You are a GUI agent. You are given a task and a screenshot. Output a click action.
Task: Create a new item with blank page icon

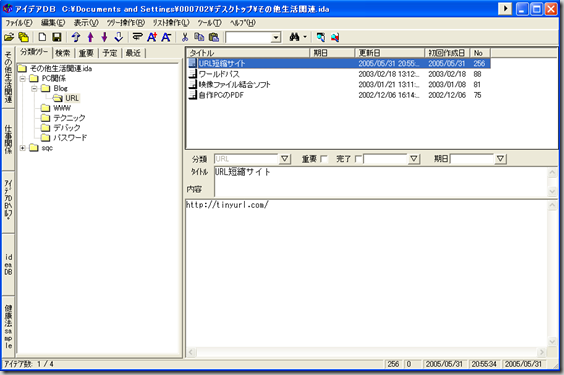[x=42, y=37]
